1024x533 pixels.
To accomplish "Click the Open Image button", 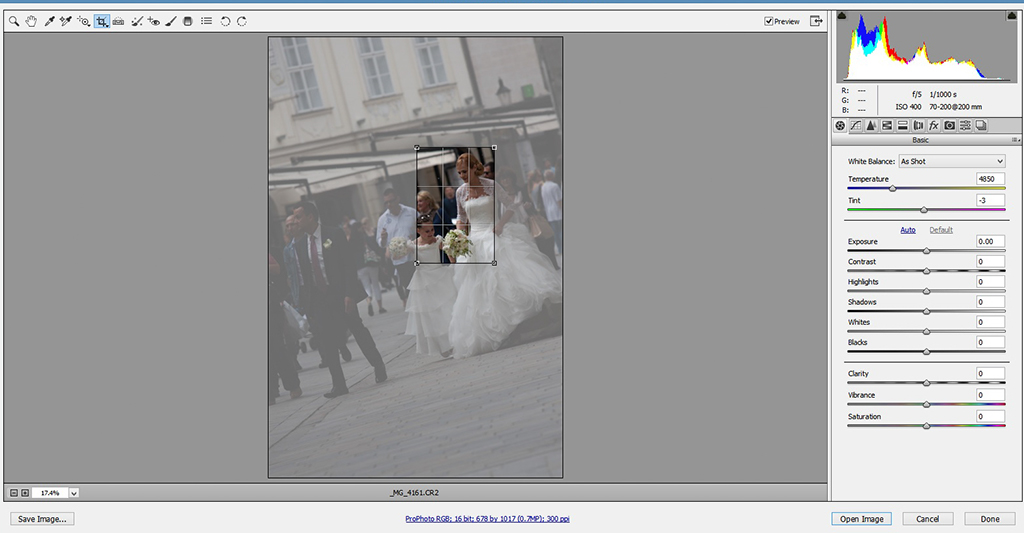I will point(859,519).
